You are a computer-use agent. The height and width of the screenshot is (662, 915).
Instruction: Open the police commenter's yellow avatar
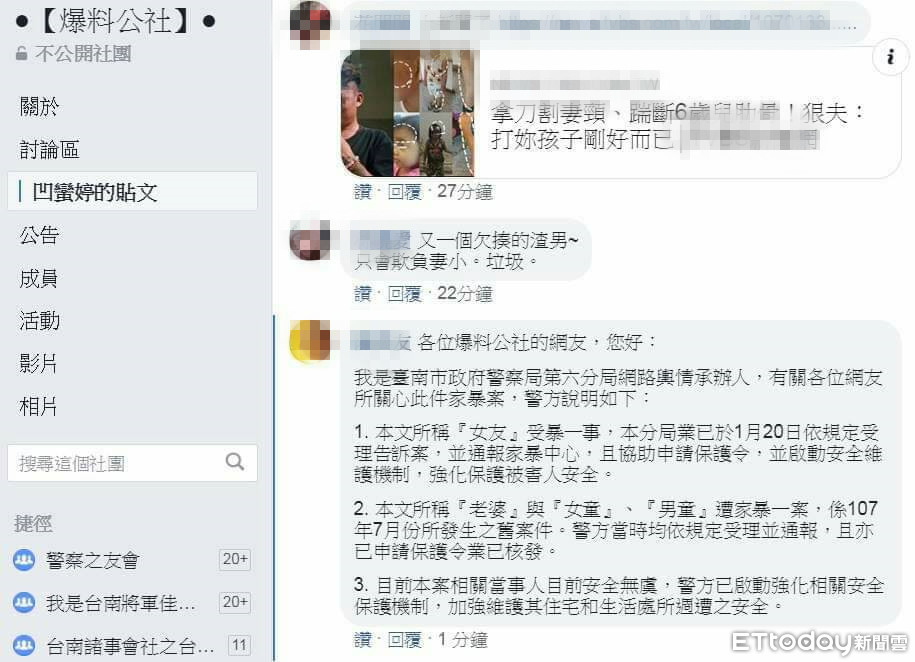(310, 341)
